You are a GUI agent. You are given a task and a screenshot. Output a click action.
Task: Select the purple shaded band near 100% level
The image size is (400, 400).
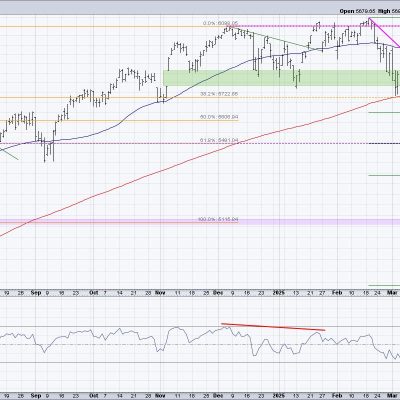tap(200, 222)
